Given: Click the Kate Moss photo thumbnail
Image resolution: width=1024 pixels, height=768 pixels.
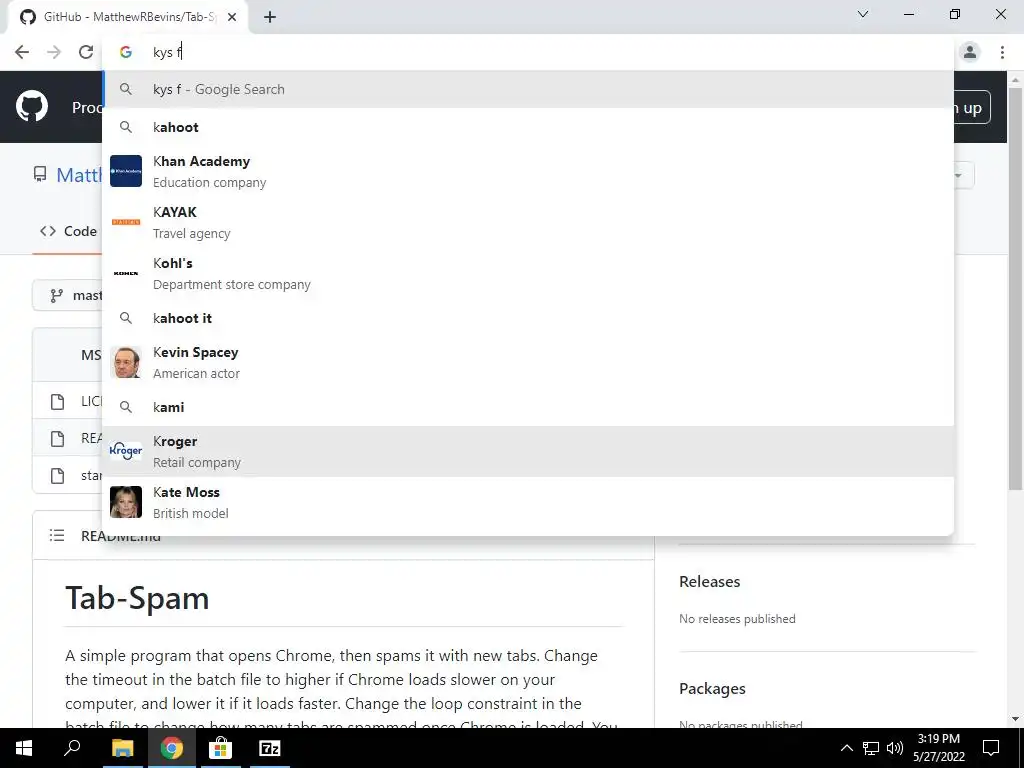Looking at the screenshot, I should [126, 502].
